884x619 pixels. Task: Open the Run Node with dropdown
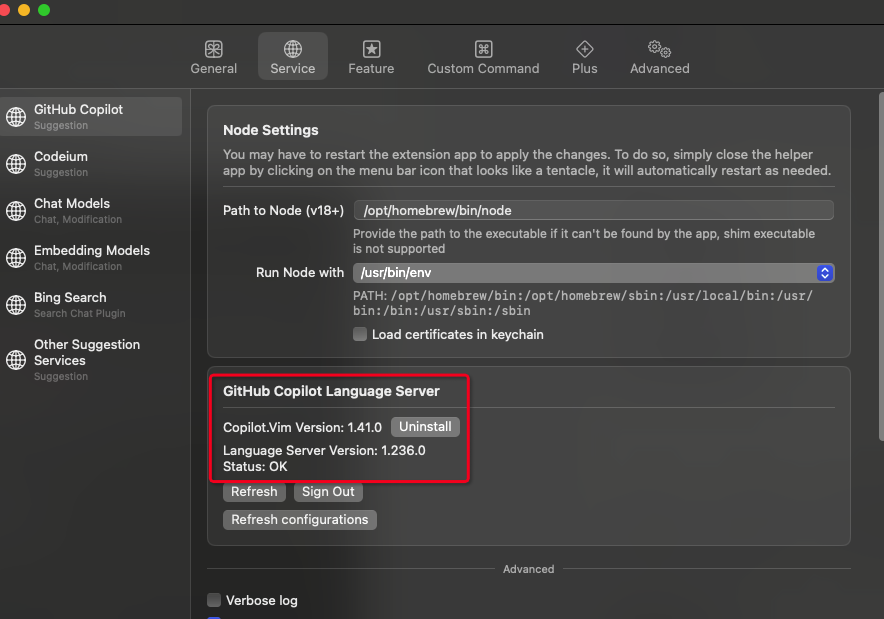point(594,273)
